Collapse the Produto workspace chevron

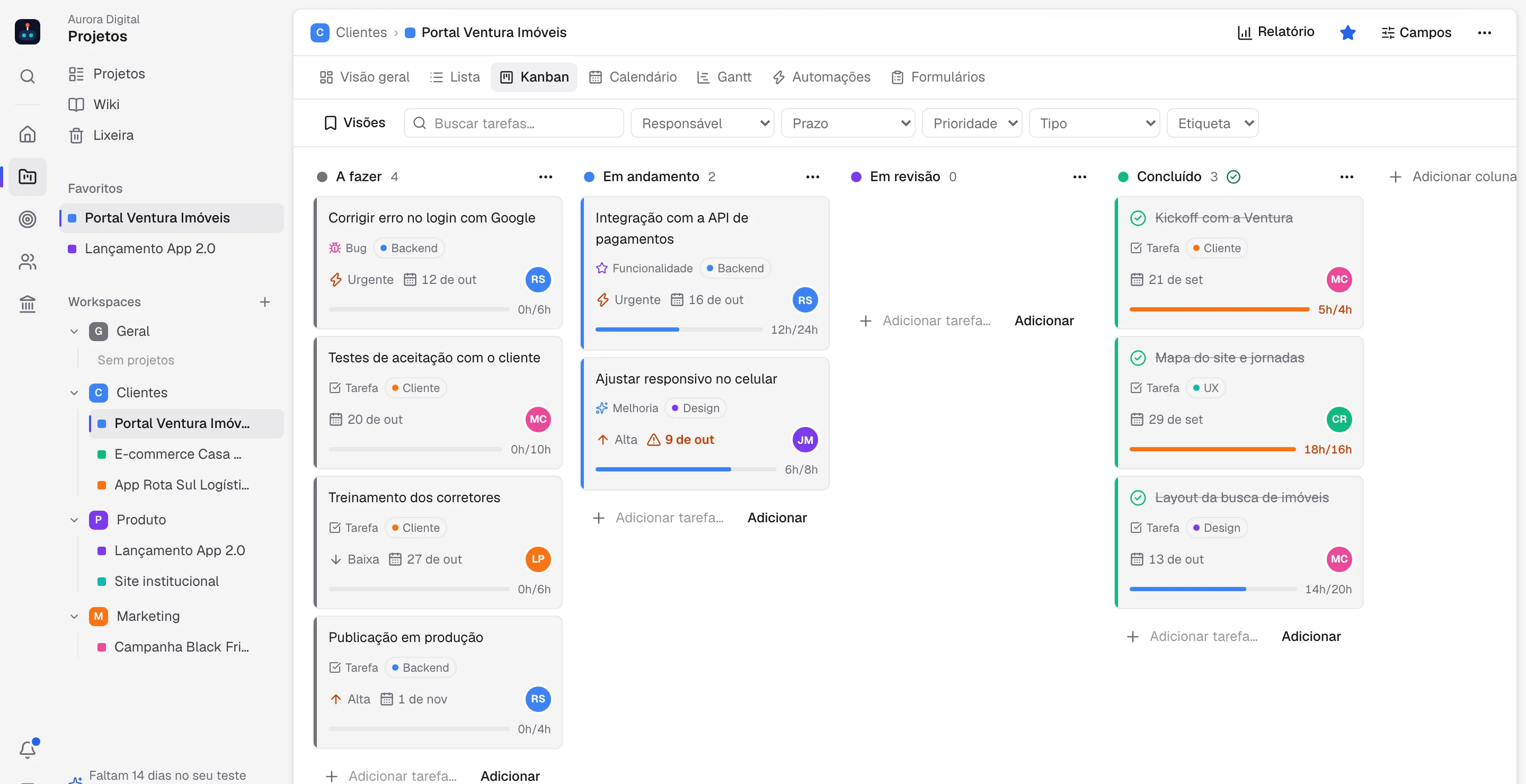74,520
